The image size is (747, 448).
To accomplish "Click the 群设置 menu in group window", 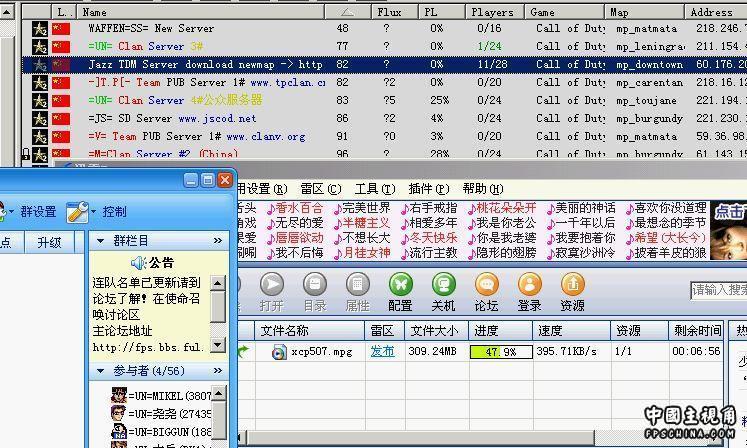I will tap(38, 212).
